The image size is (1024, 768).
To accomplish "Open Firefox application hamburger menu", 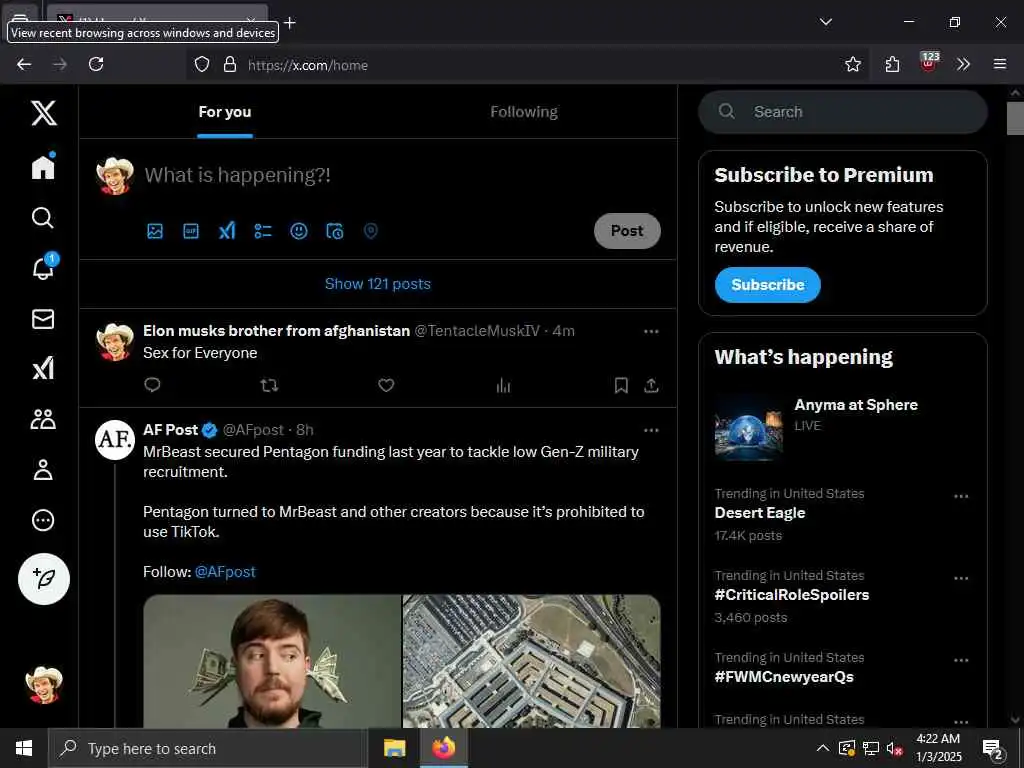I will click(1000, 64).
